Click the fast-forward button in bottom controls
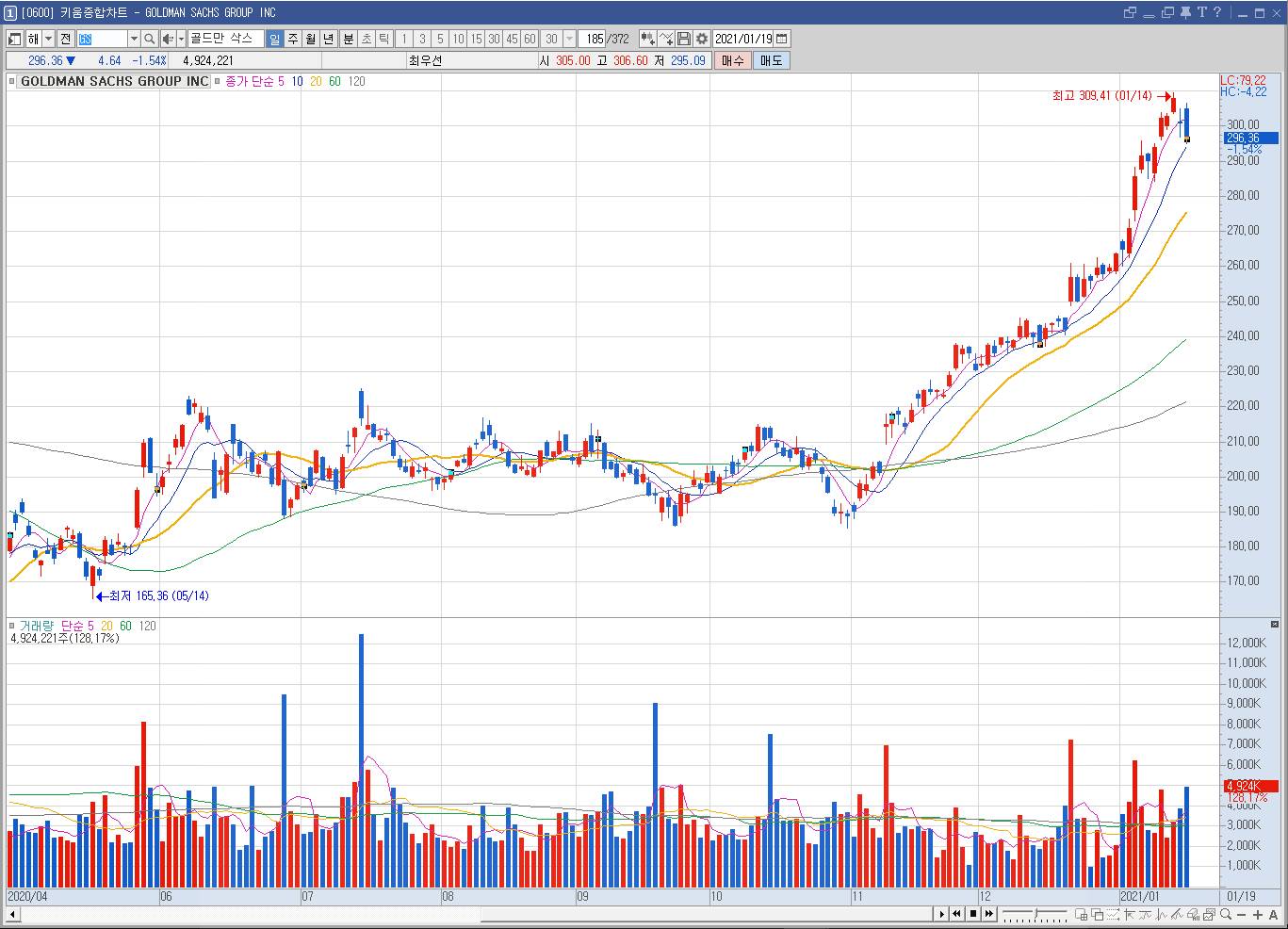This screenshot has height=929, width=1288. tap(989, 914)
